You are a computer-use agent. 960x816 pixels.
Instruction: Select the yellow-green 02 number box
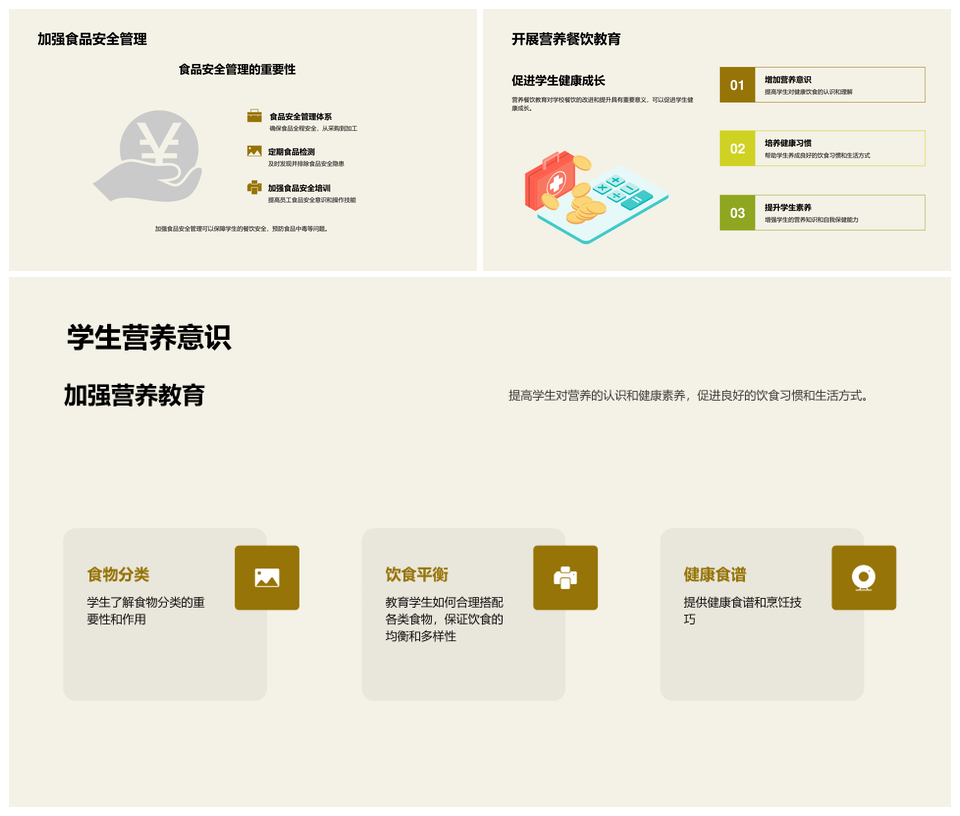pos(737,149)
